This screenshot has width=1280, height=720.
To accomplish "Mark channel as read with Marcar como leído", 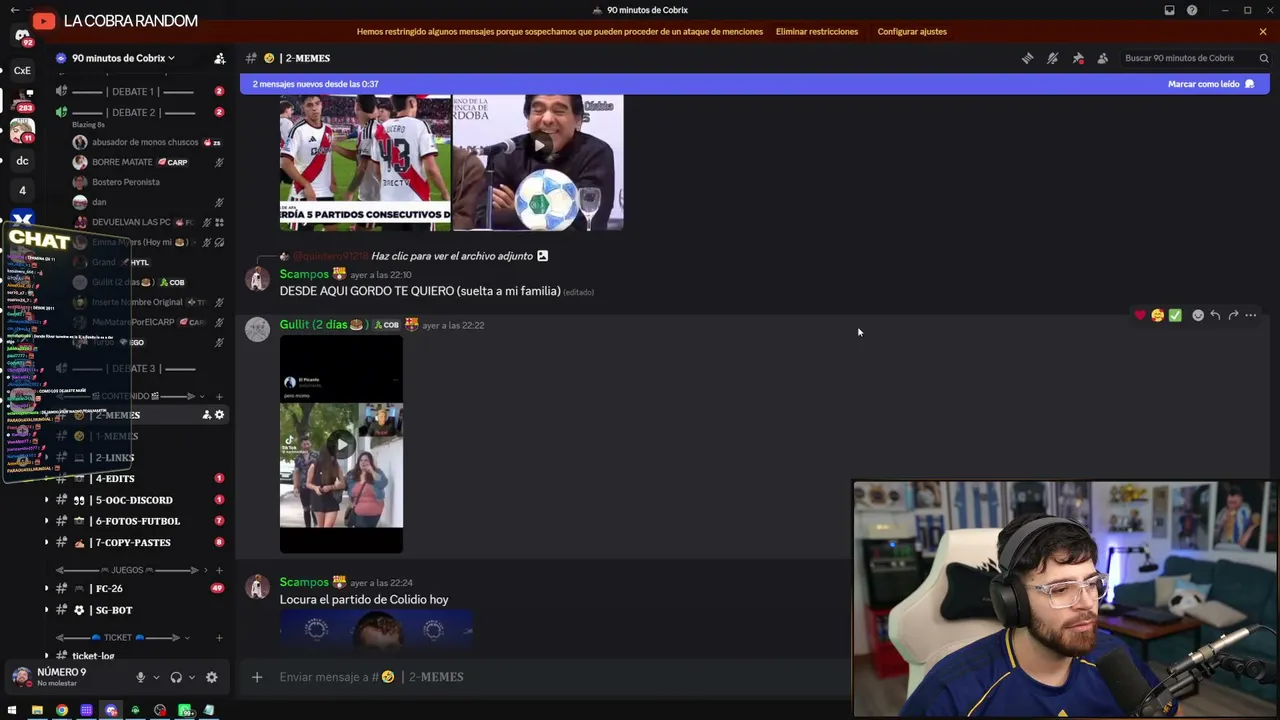I will (1211, 84).
